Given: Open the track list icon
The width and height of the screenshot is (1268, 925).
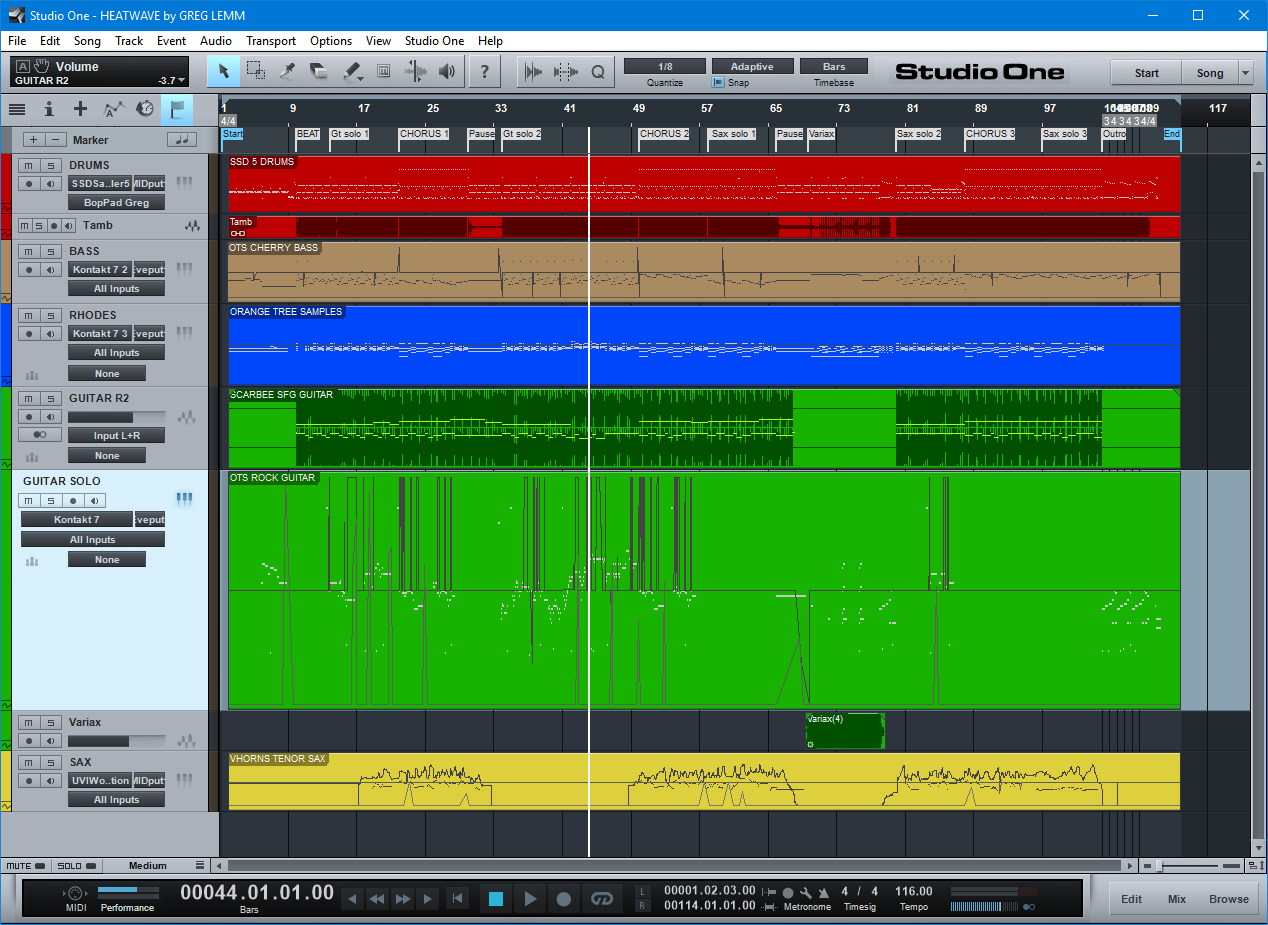Looking at the screenshot, I should [17, 109].
